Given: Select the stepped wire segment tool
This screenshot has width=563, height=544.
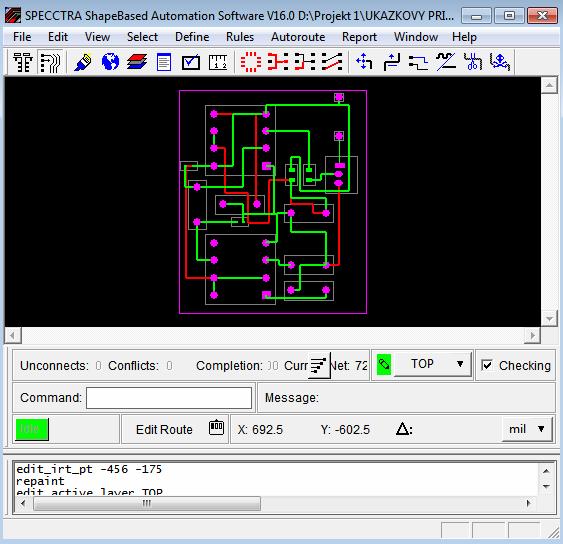Looking at the screenshot, I should coord(418,62).
